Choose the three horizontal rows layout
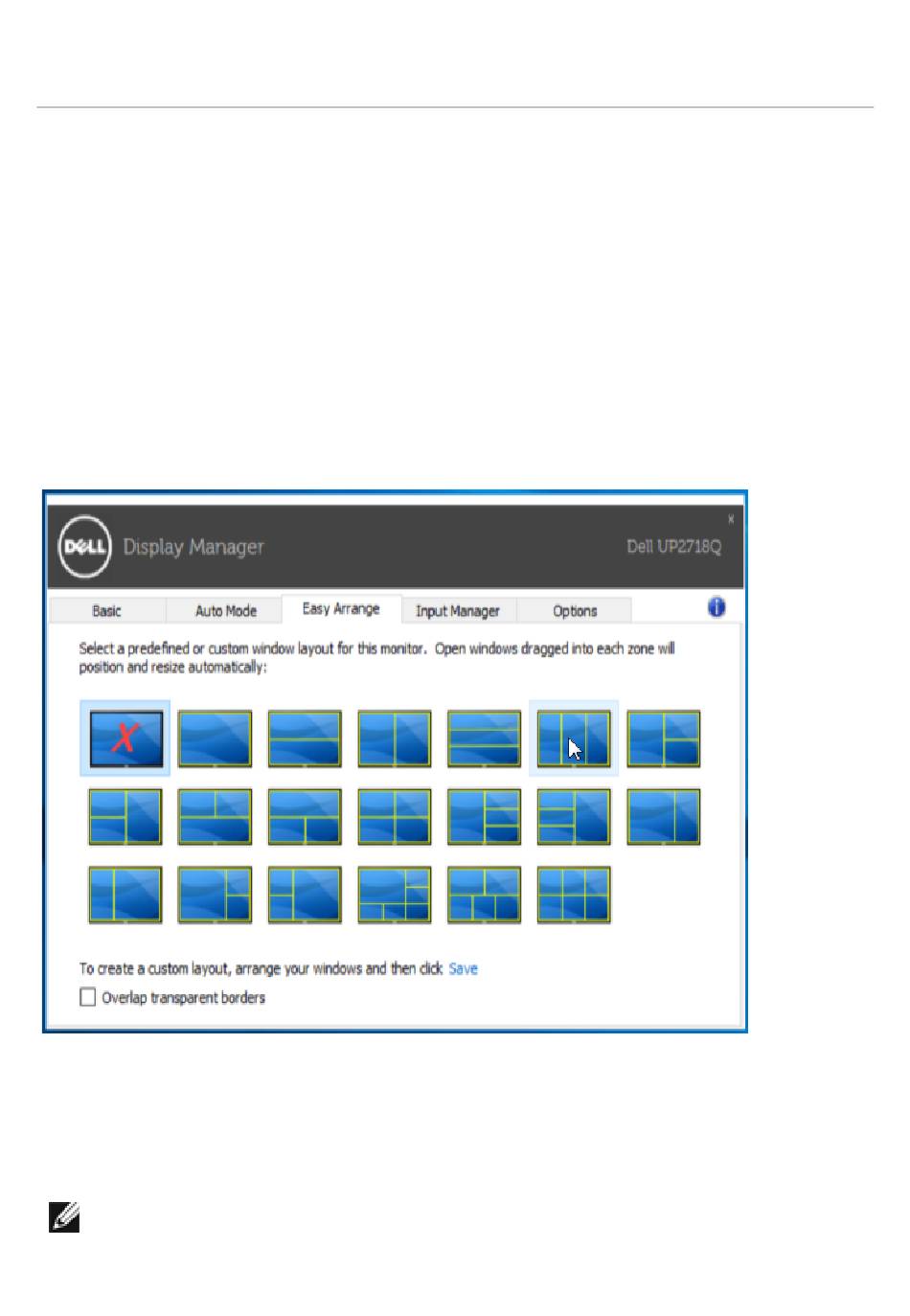This screenshot has width=910, height=1316. coord(484,737)
